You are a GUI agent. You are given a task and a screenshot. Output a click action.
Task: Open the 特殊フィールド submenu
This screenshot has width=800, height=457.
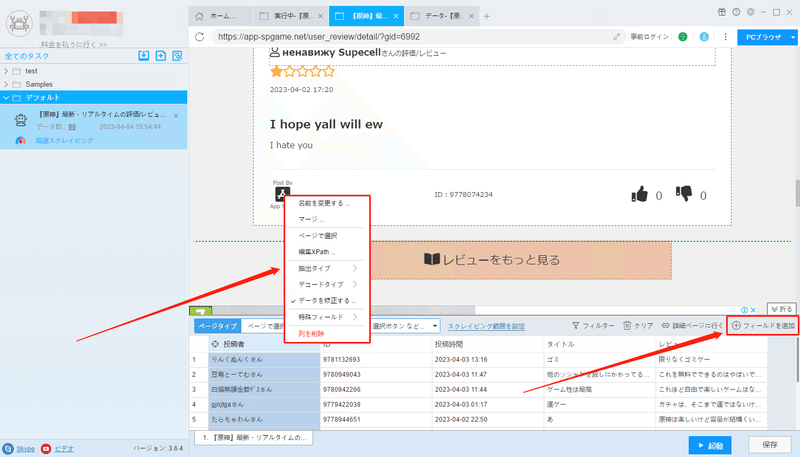[327, 317]
